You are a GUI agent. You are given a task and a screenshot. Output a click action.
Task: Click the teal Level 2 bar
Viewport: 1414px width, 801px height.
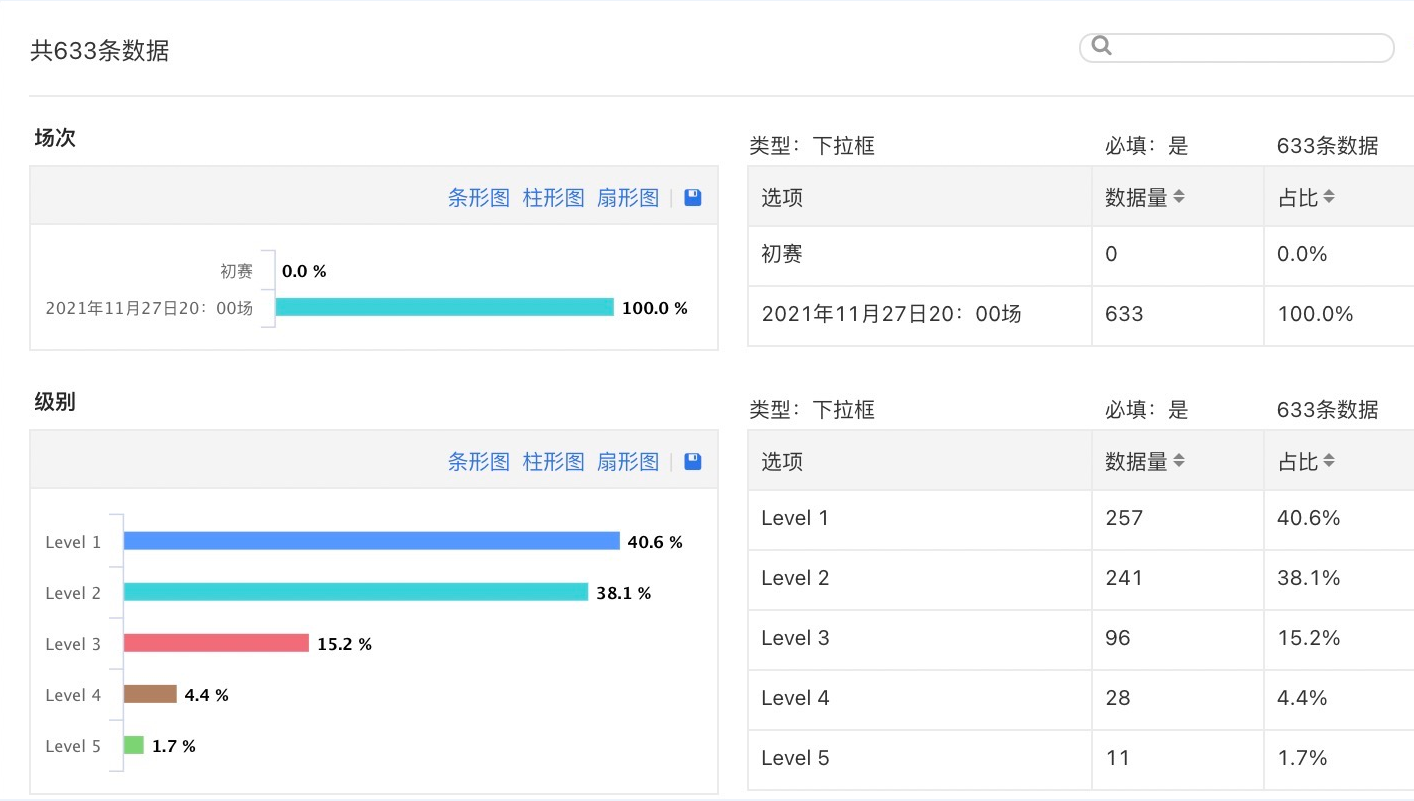coord(356,592)
